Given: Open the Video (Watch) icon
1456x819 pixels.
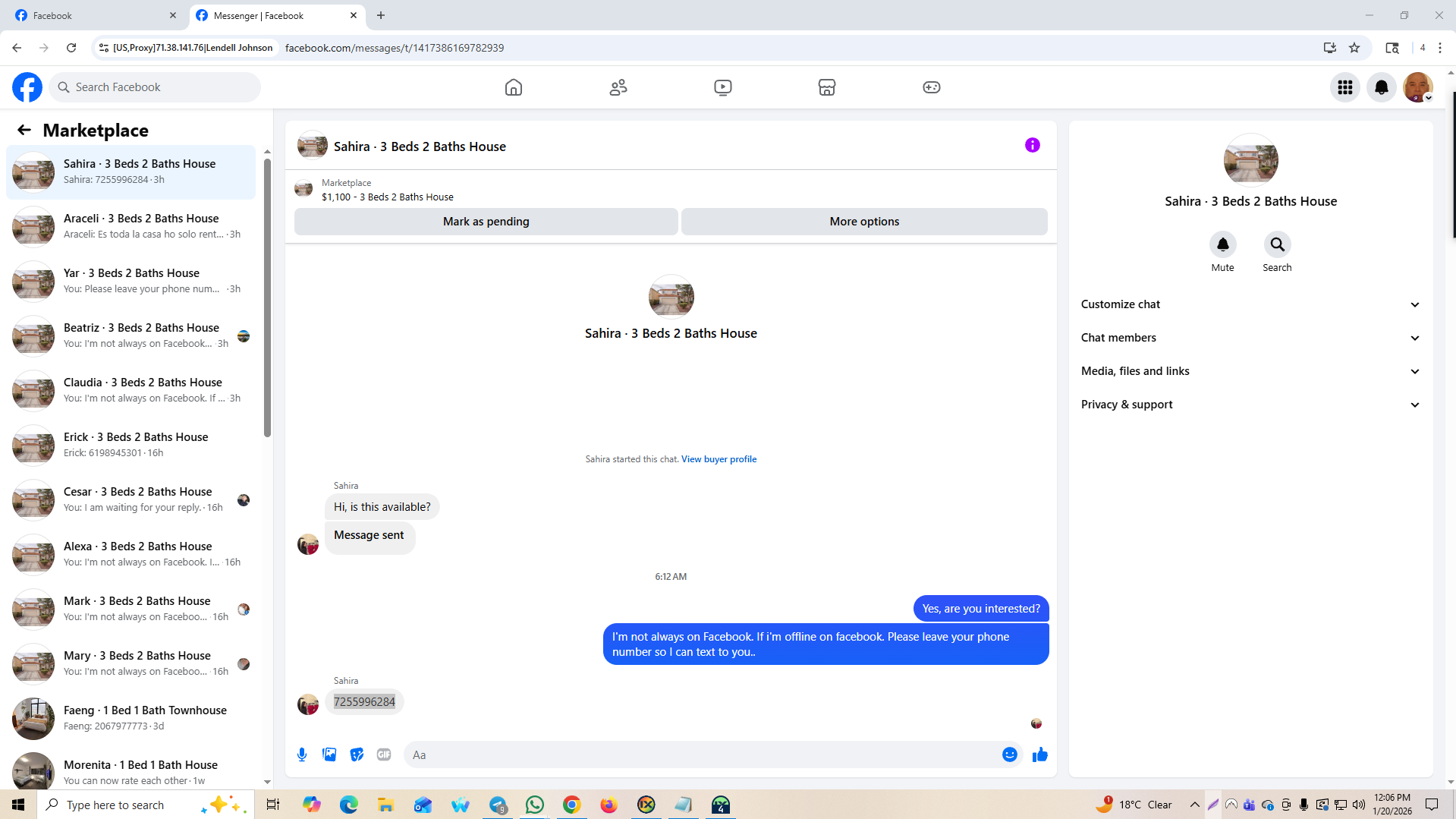Looking at the screenshot, I should 723,87.
